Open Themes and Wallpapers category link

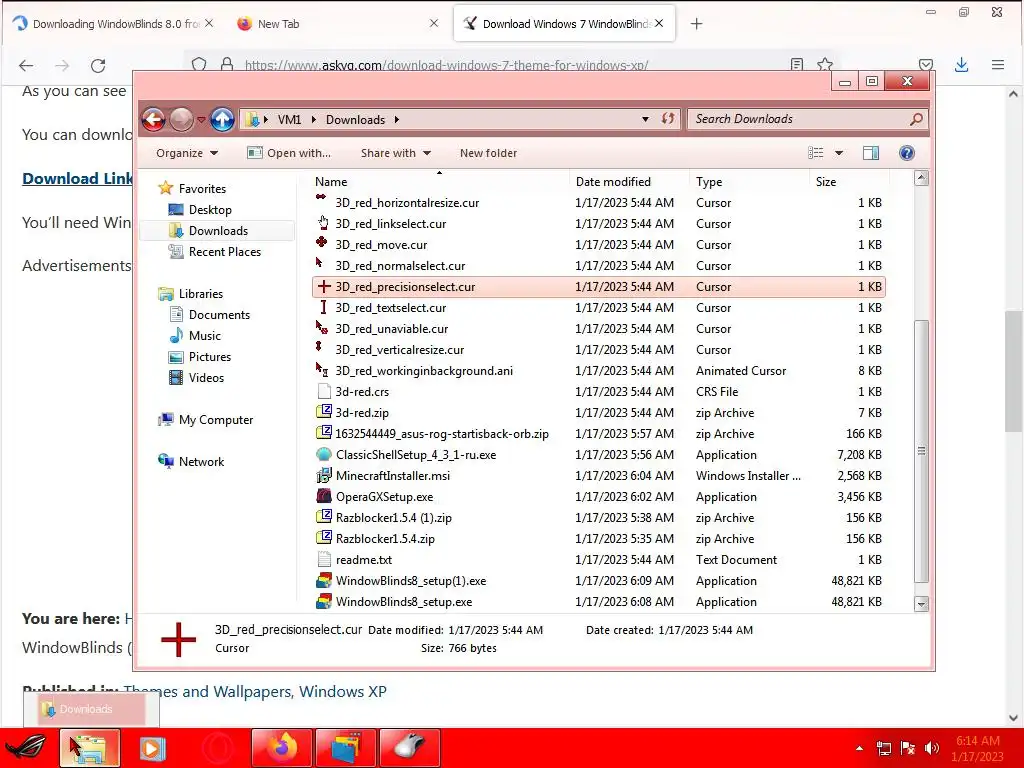point(208,691)
